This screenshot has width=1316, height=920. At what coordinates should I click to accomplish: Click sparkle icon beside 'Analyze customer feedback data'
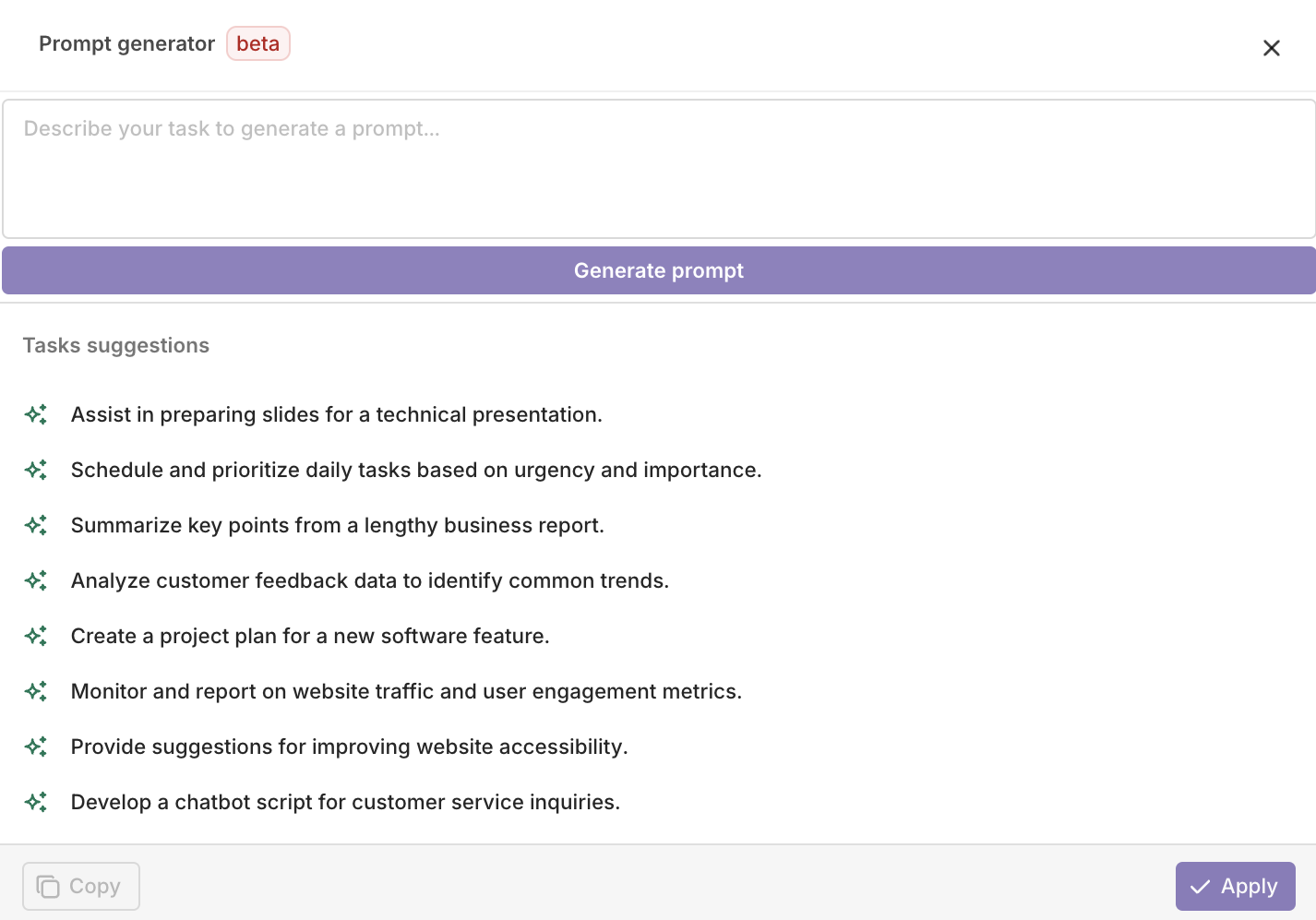coord(36,580)
